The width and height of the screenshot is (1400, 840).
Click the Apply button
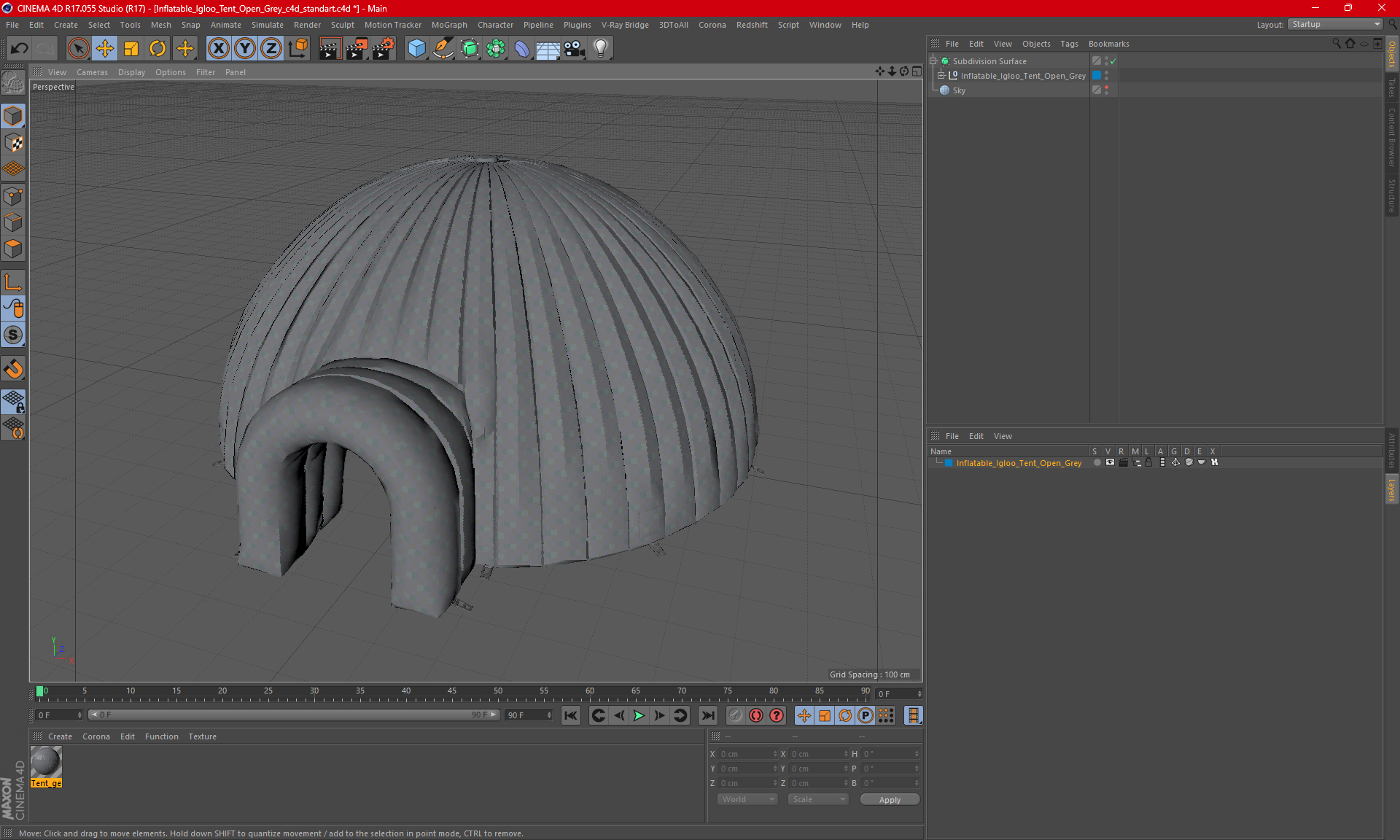coord(890,800)
